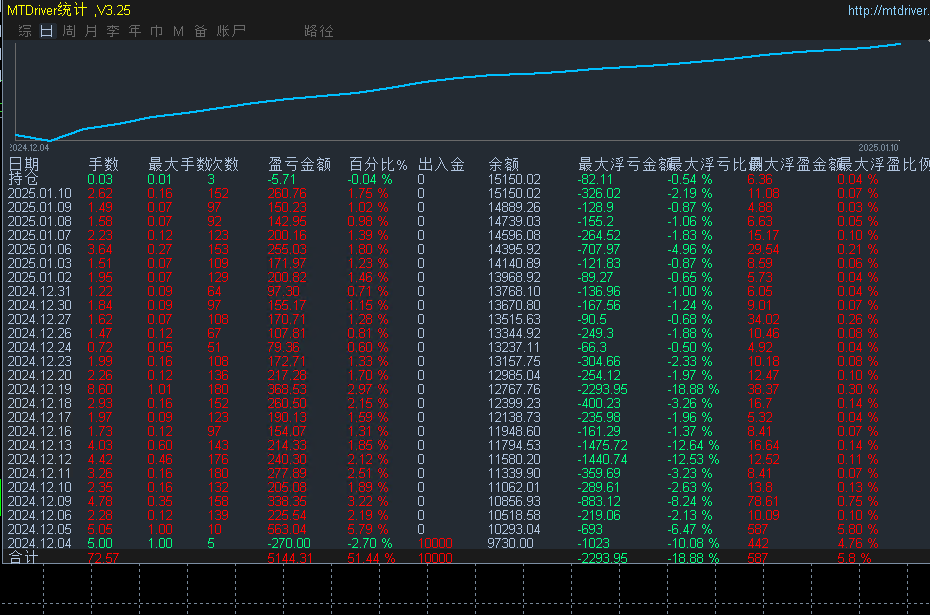This screenshot has width=930, height=615.
Task: Click the 盈亏金额 column header
Action: pos(300,164)
